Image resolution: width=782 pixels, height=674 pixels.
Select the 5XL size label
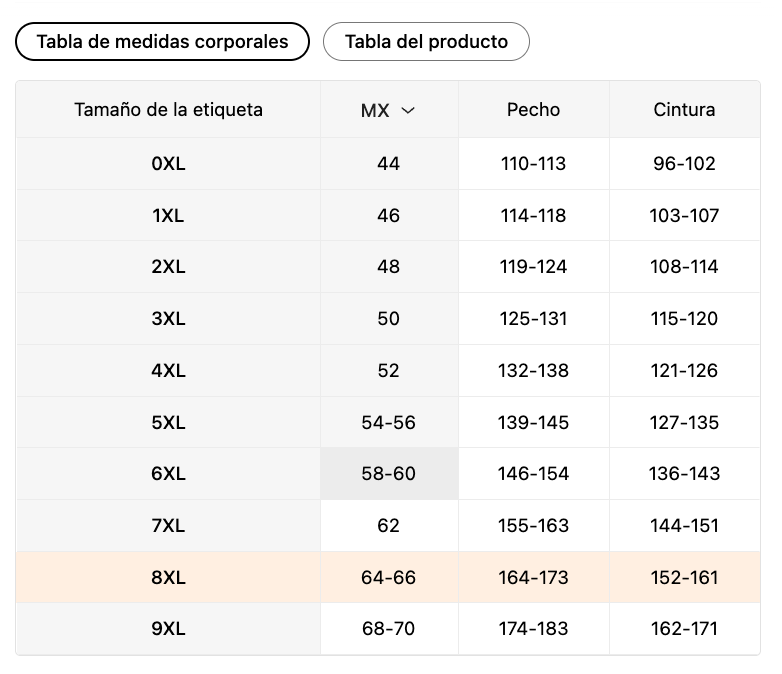coord(169,423)
